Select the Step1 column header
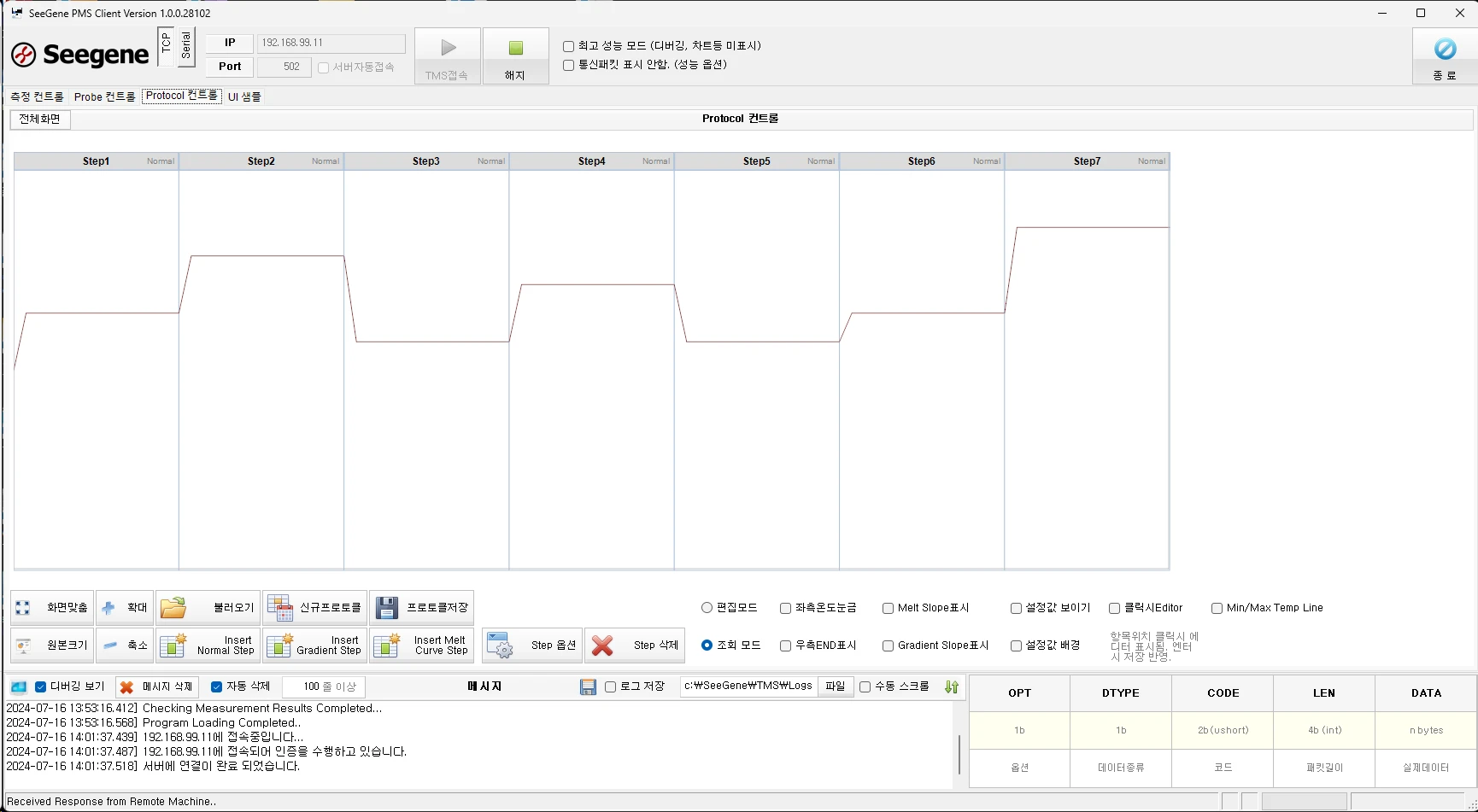This screenshot has width=1478, height=812. (96, 161)
